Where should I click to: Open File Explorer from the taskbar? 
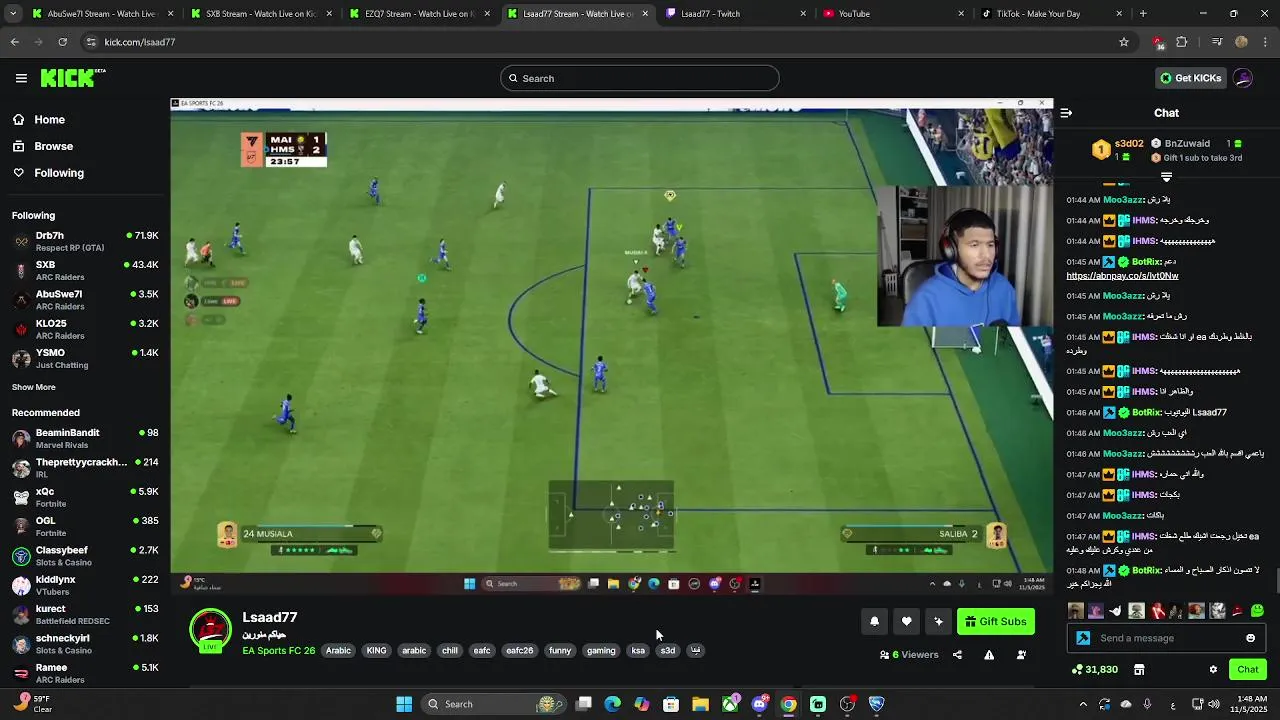pos(700,704)
